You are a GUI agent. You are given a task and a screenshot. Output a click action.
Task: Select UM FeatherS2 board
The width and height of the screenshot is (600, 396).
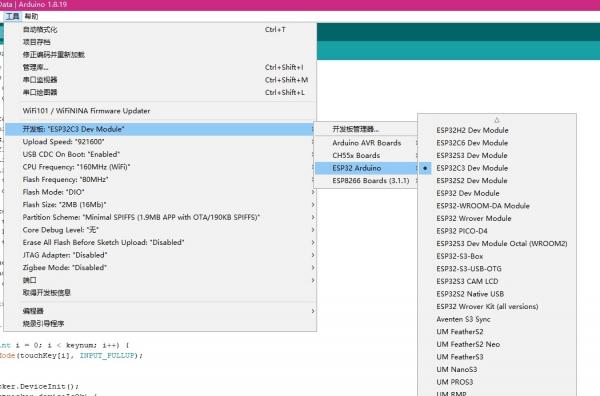pyautogui.click(x=497, y=332)
